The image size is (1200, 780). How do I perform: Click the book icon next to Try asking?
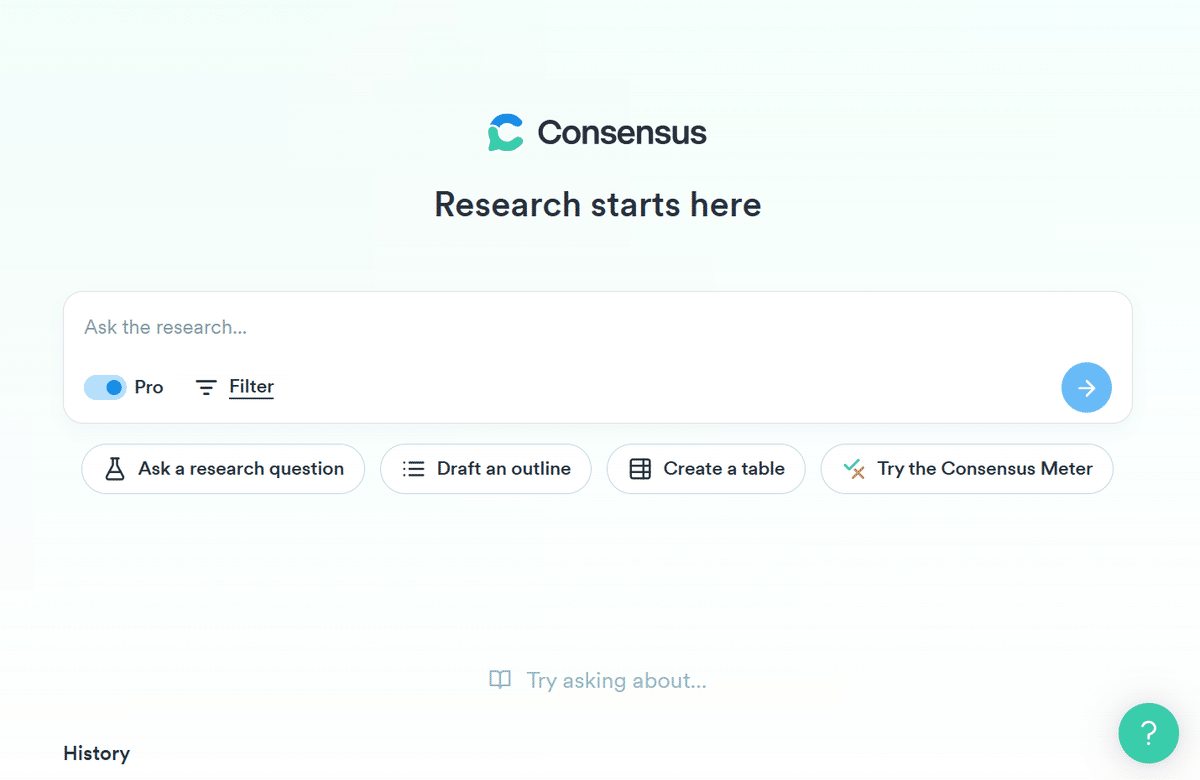(x=500, y=680)
